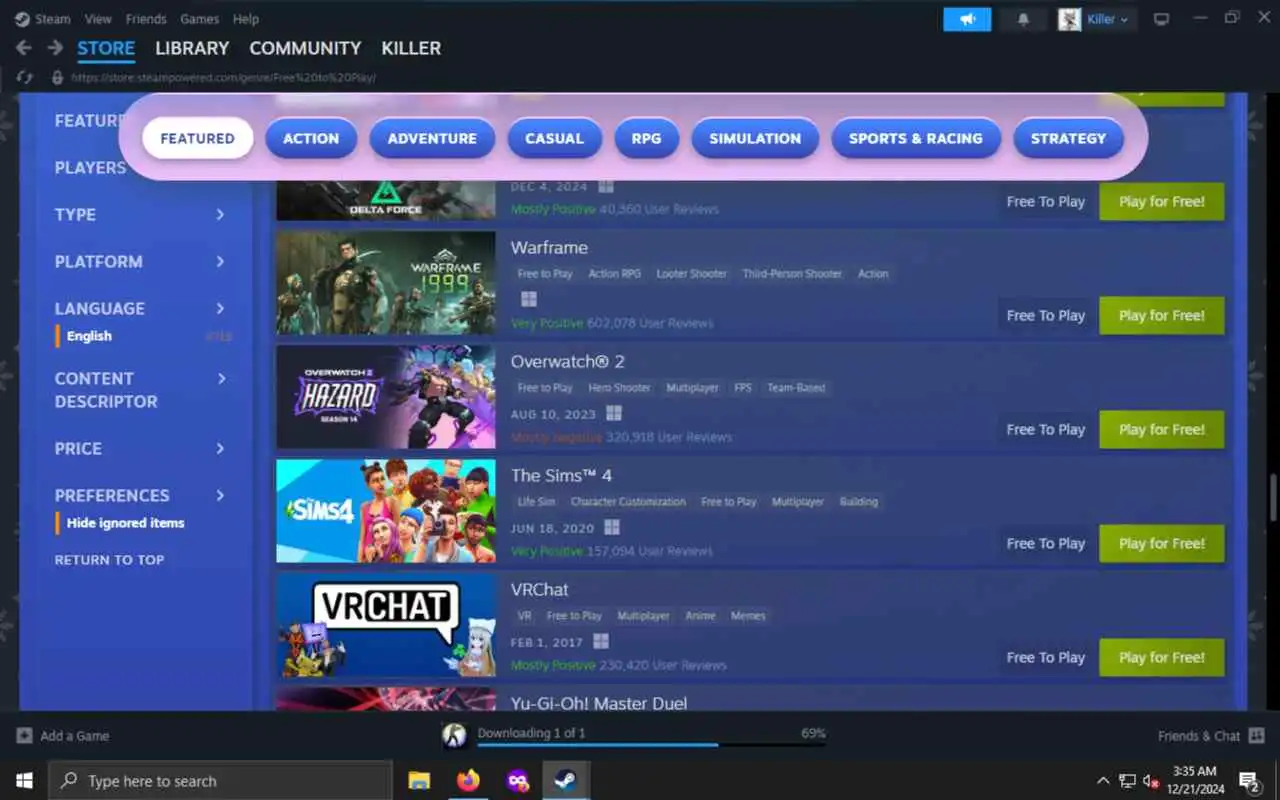Select the CASUAL genre pill
The width and height of the screenshot is (1280, 800).
pos(554,139)
